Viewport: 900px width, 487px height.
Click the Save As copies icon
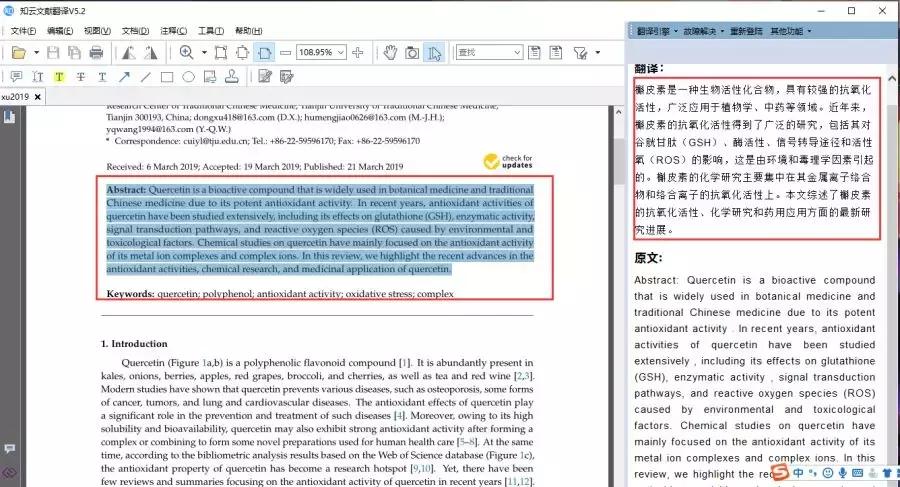(74, 53)
